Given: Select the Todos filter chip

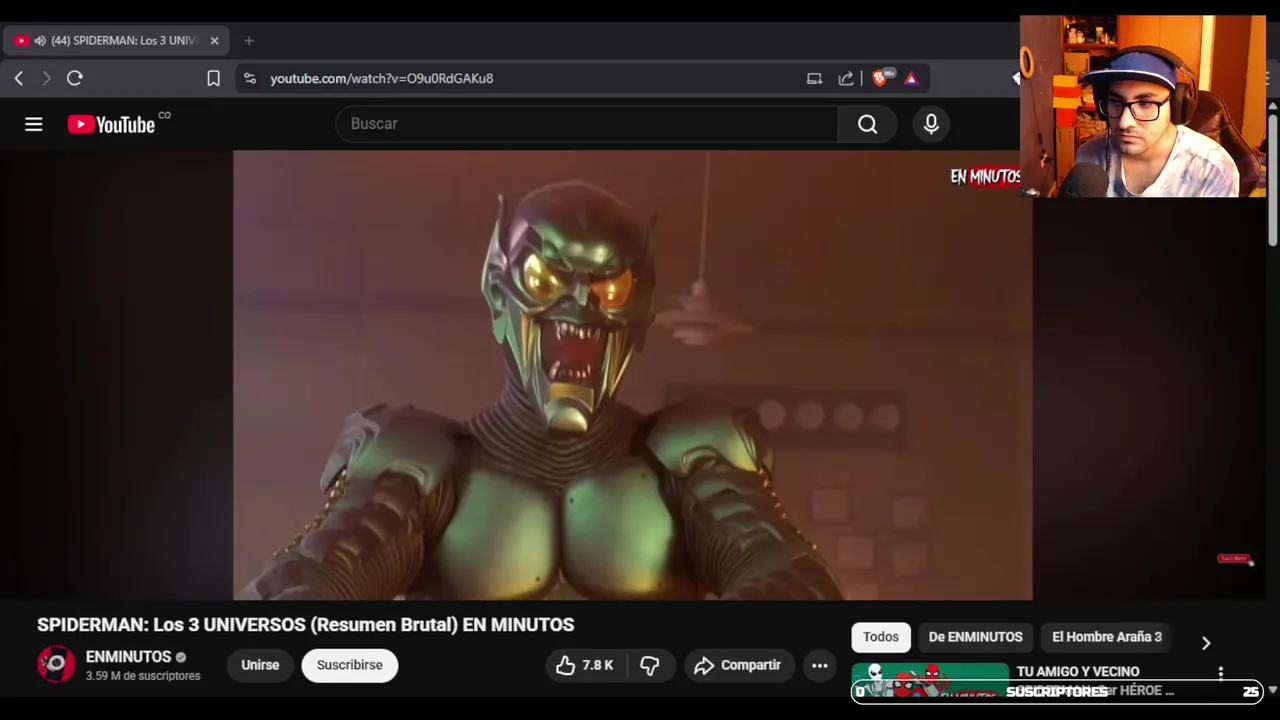Looking at the screenshot, I should (881, 637).
